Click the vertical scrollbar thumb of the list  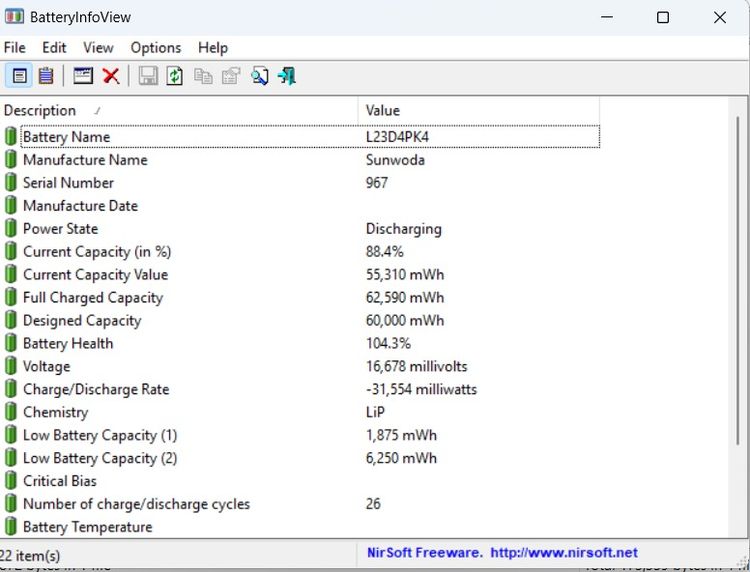pyautogui.click(x=738, y=279)
